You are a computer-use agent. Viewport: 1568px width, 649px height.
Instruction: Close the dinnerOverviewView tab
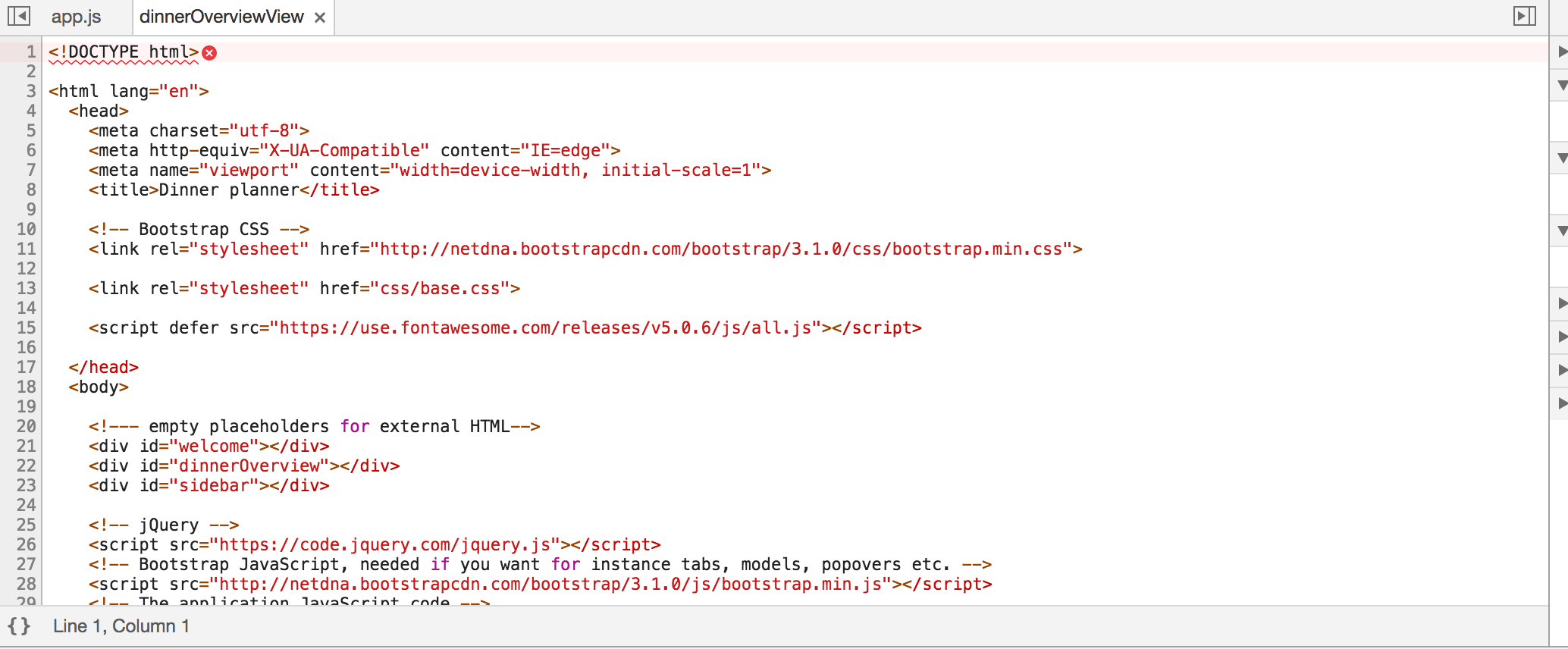(320, 17)
